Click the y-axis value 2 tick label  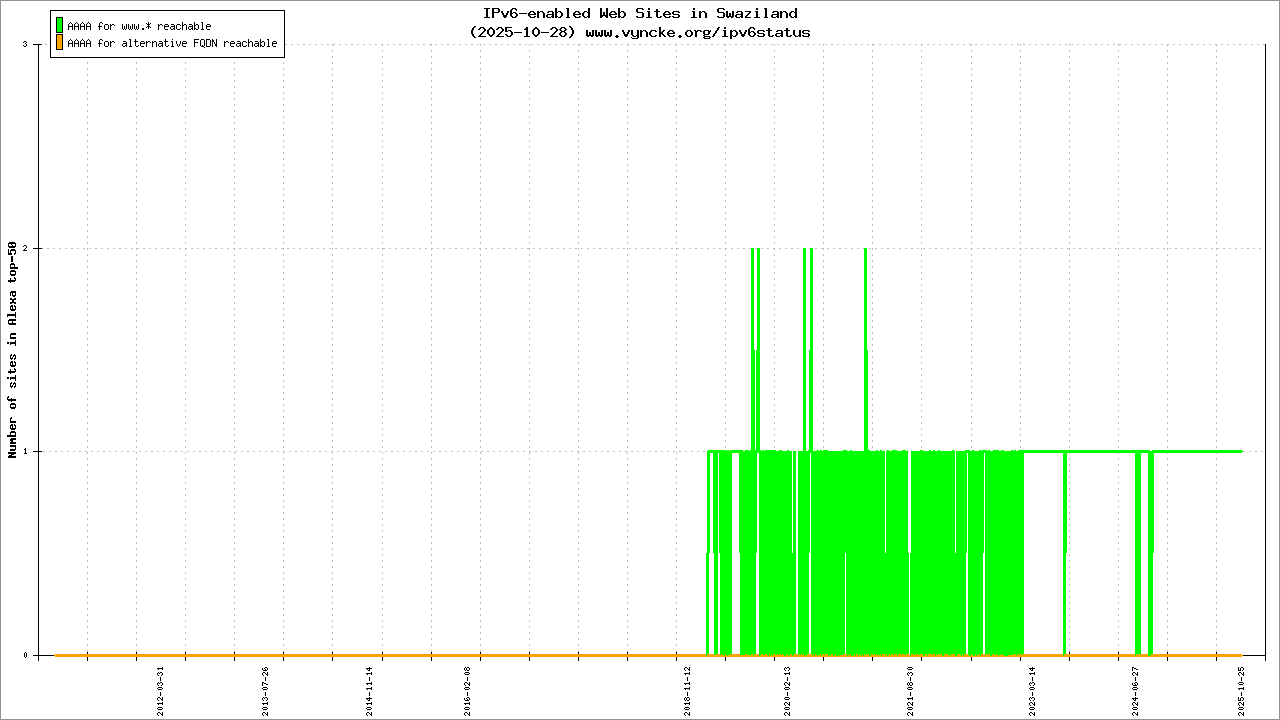click(38, 248)
